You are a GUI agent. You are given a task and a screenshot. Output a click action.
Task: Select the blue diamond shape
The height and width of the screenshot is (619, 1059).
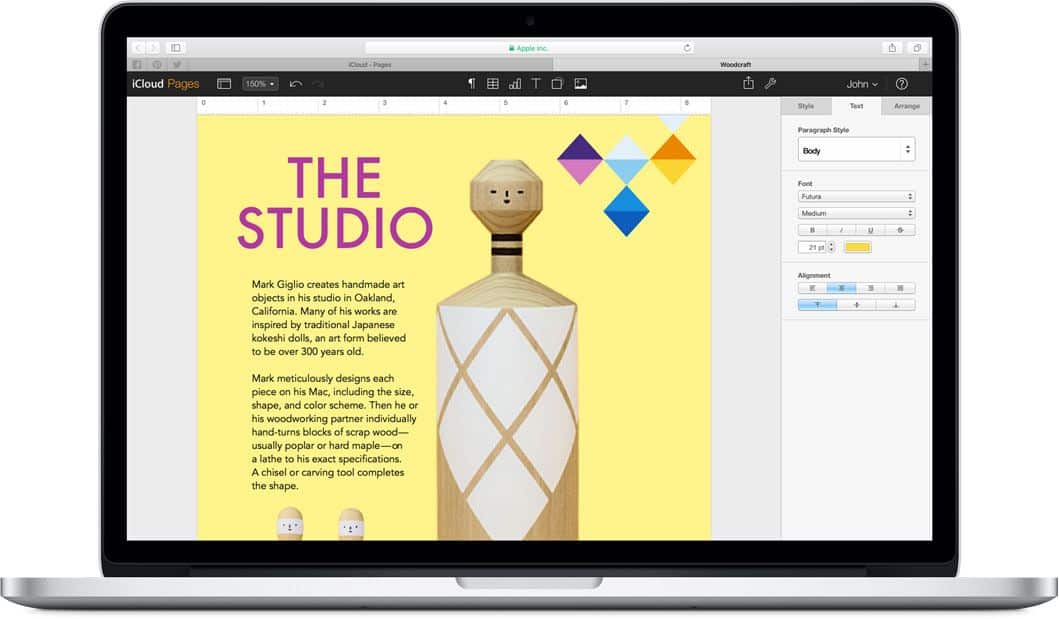626,211
